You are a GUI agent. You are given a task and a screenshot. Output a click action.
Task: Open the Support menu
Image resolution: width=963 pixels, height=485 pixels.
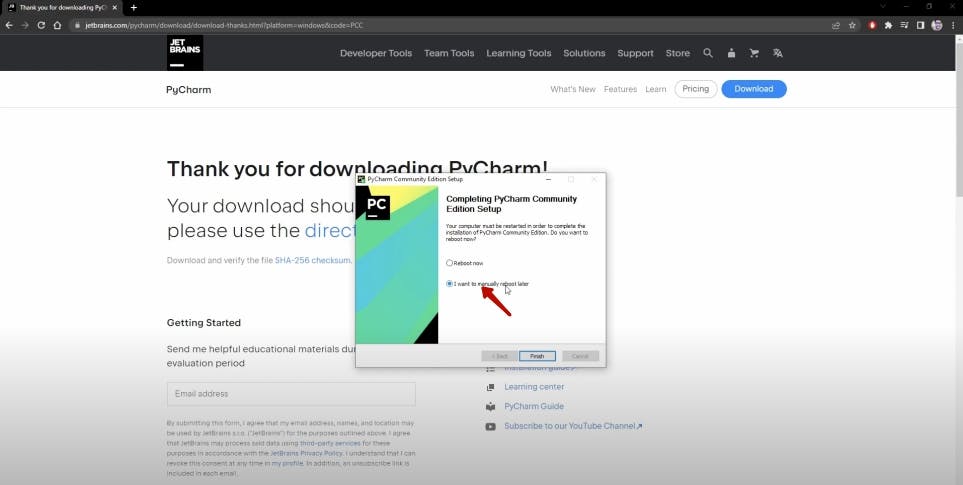tap(635, 53)
